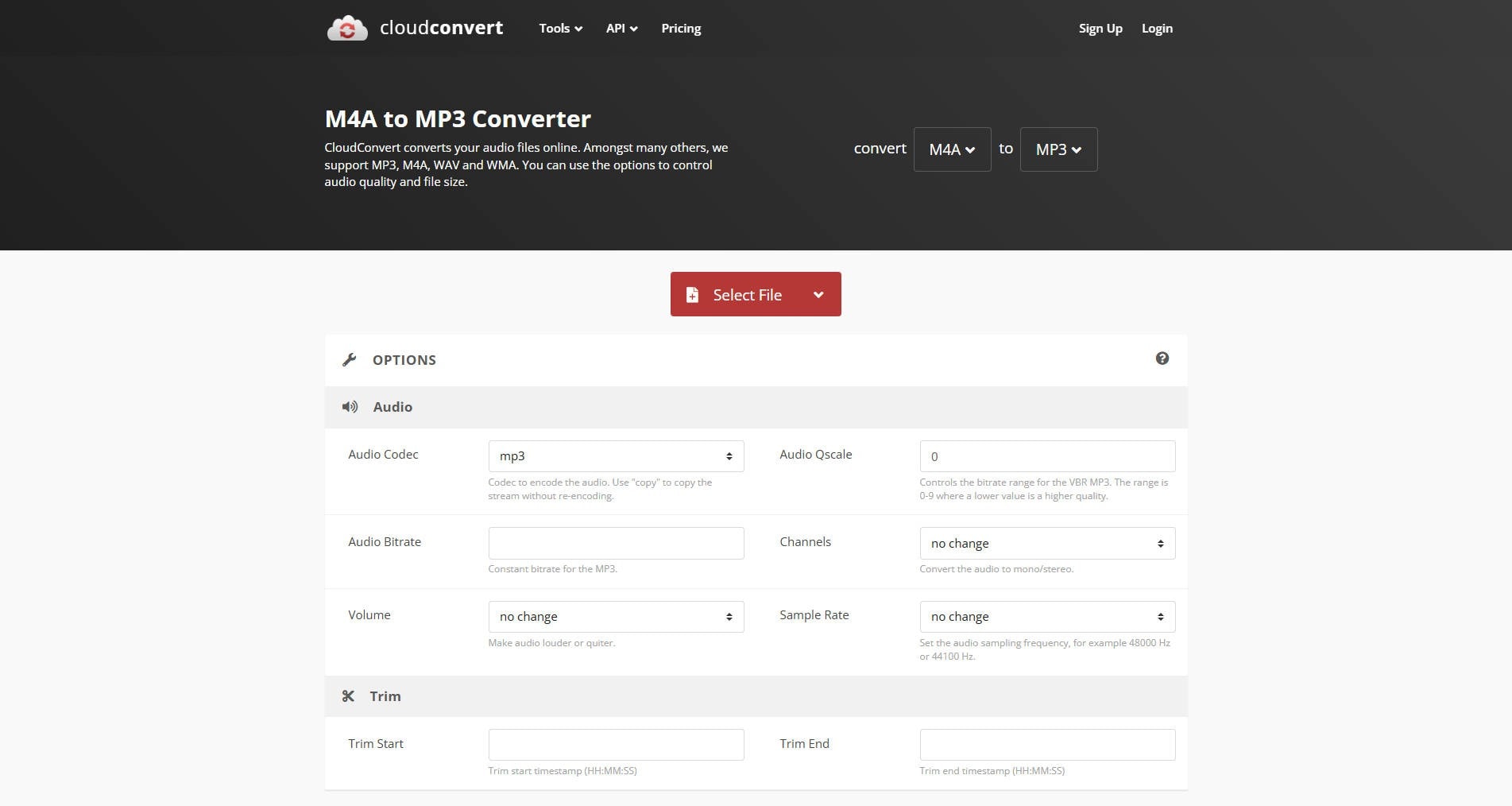Expand the Audio Codec dropdown
Image resolution: width=1512 pixels, height=806 pixels.
point(616,455)
